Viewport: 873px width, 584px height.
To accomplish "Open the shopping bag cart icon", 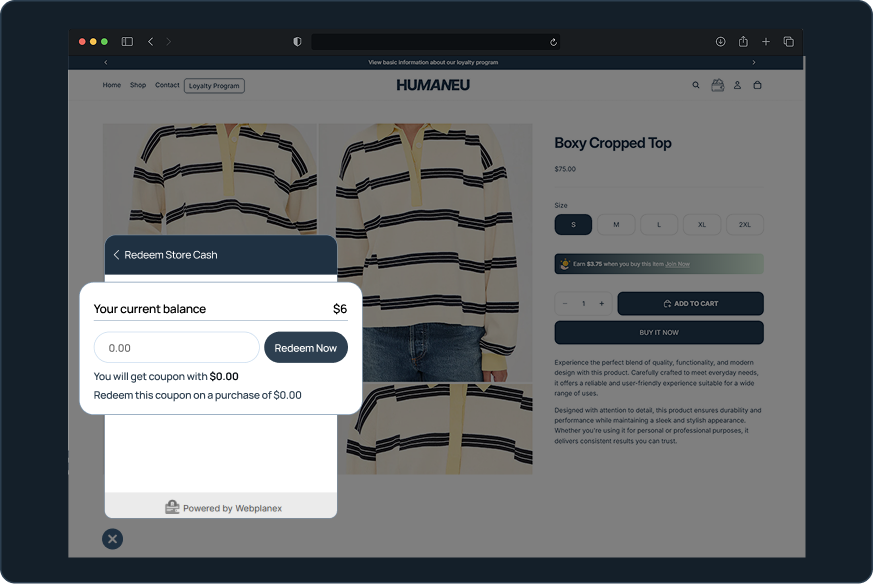I will click(x=757, y=85).
